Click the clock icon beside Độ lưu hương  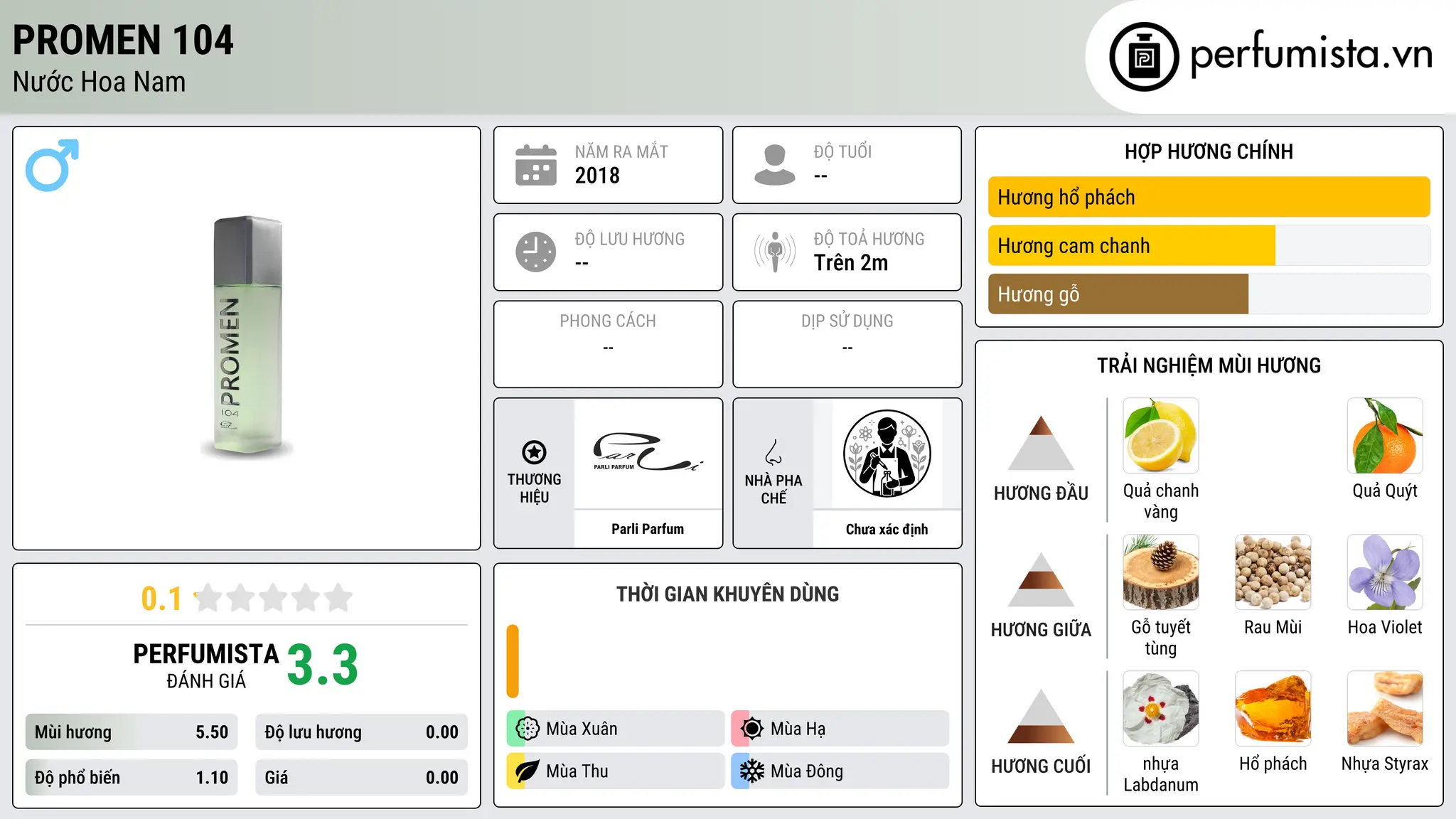pos(536,252)
